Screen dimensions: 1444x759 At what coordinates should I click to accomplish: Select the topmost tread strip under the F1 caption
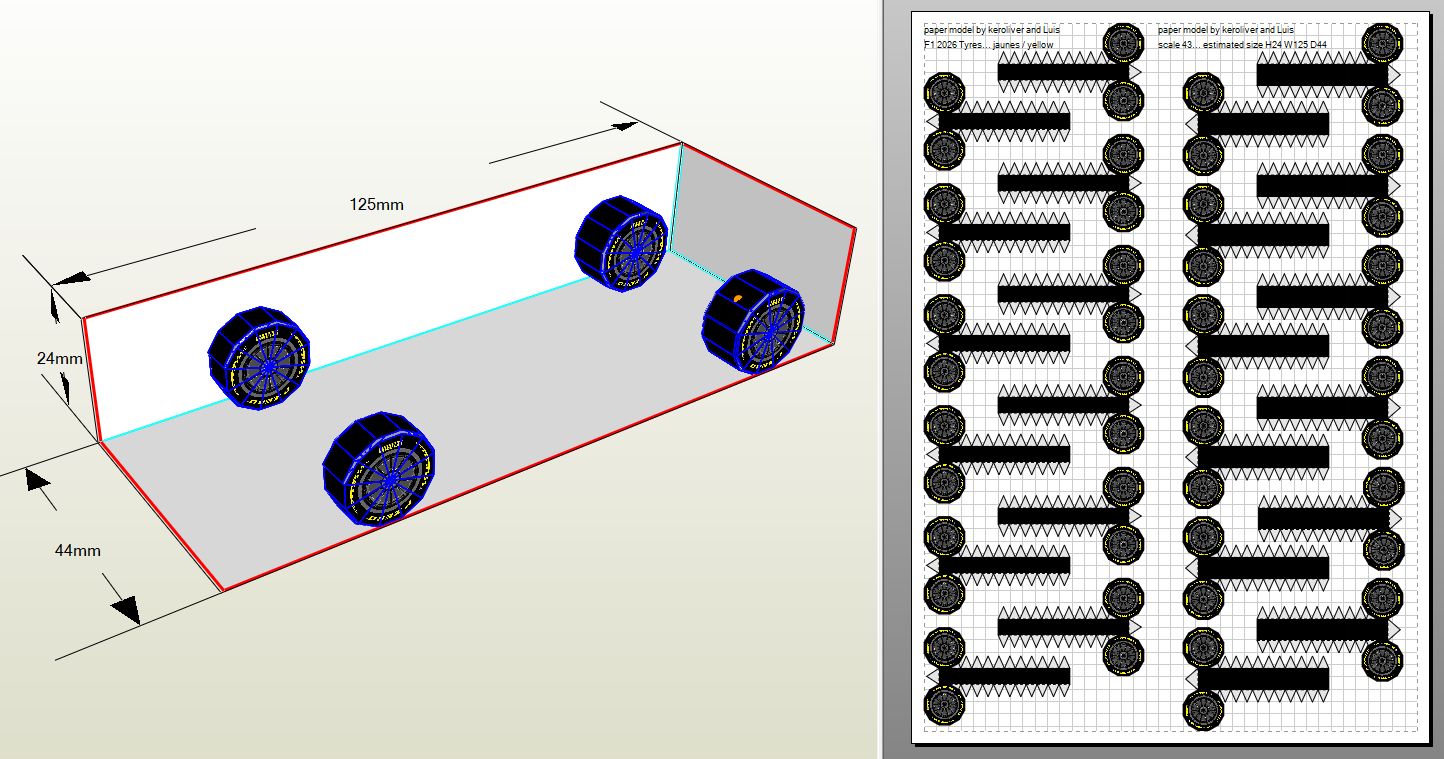(1062, 73)
